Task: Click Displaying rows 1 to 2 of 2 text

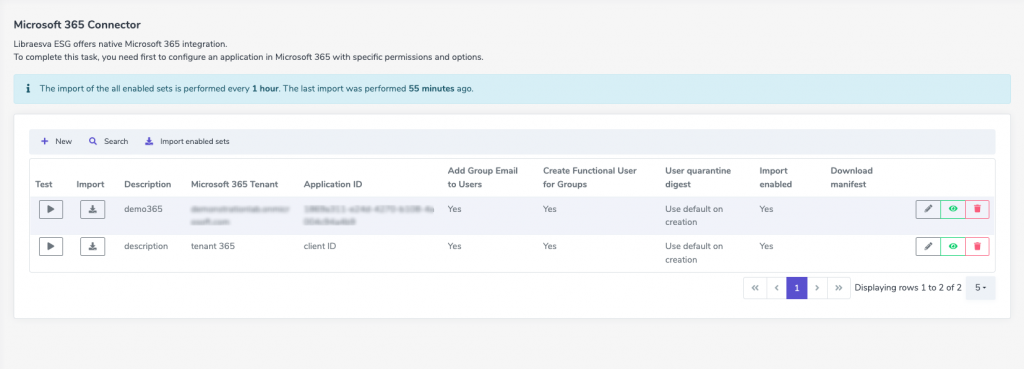Action: 908,287
